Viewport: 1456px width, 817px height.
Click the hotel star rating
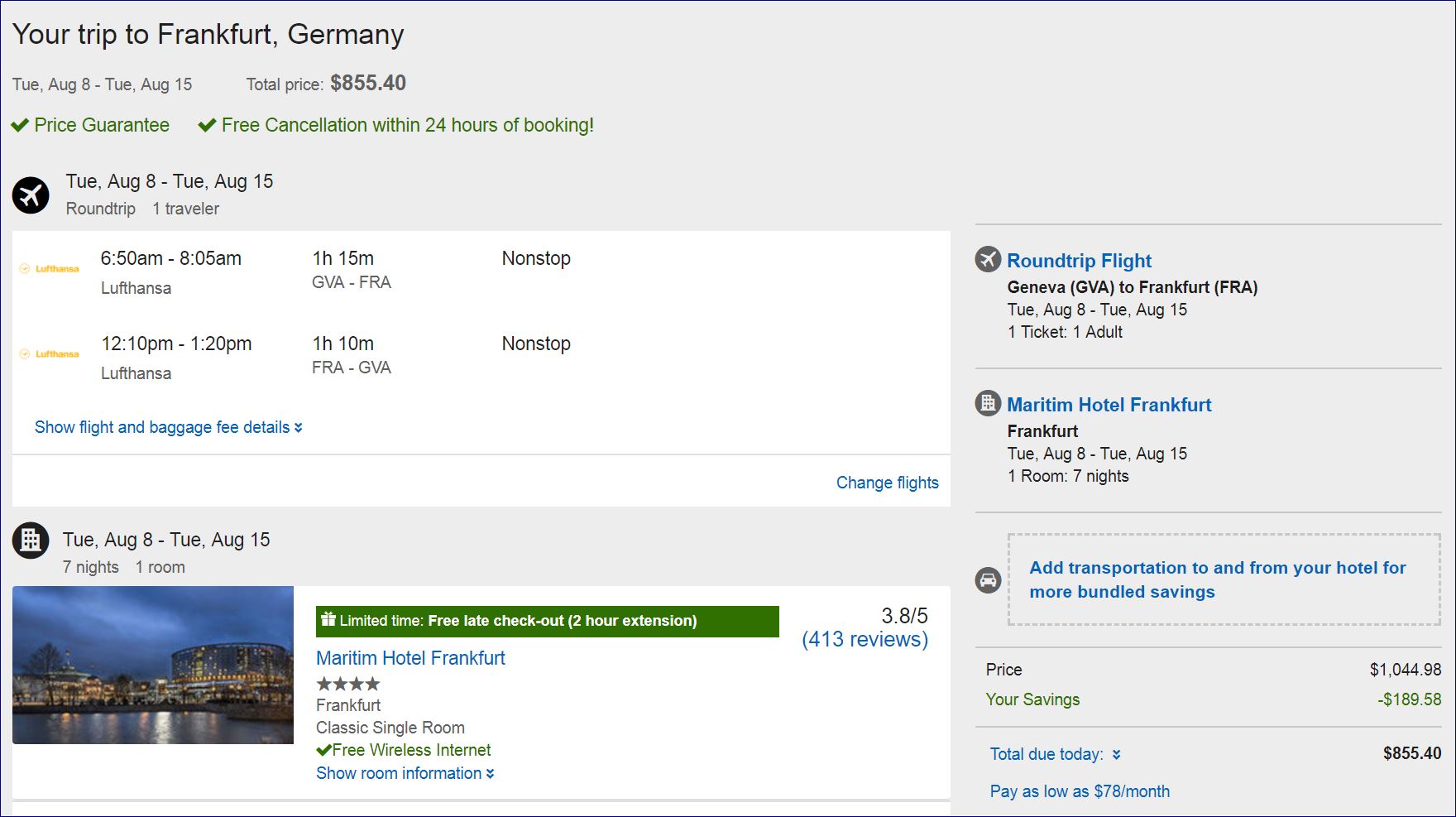click(348, 684)
